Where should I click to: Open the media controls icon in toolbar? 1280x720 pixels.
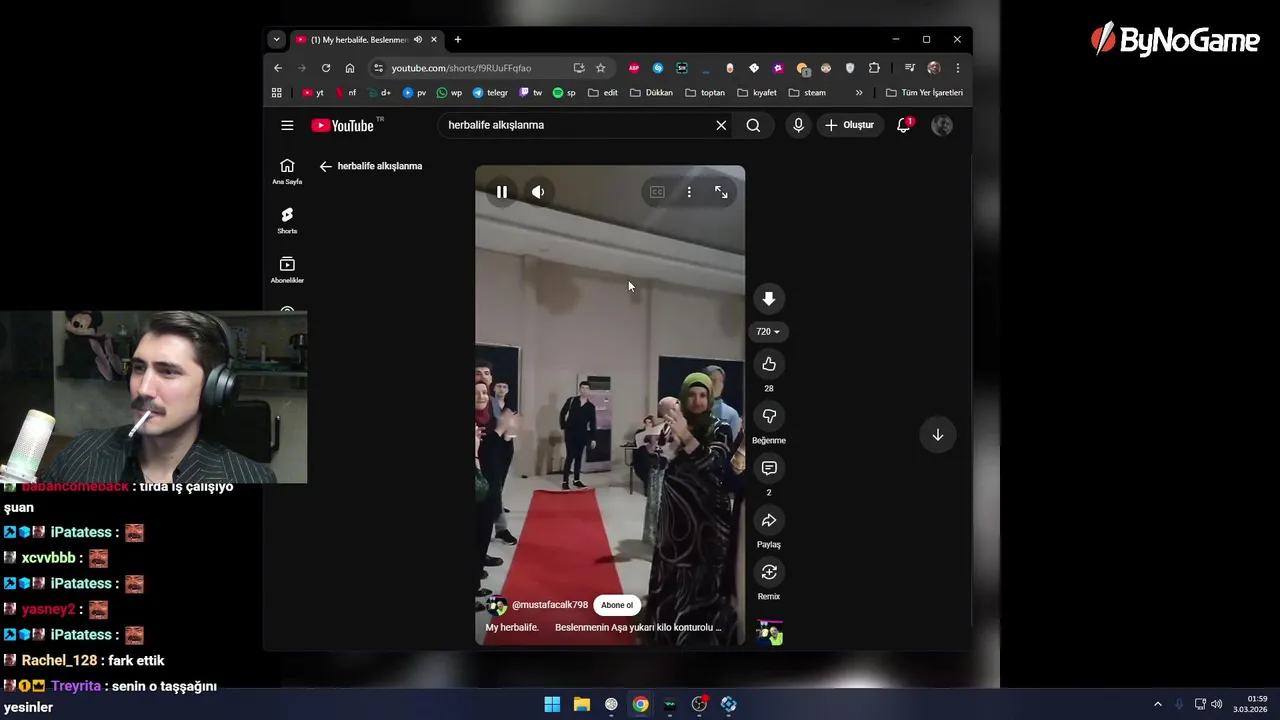(910, 68)
